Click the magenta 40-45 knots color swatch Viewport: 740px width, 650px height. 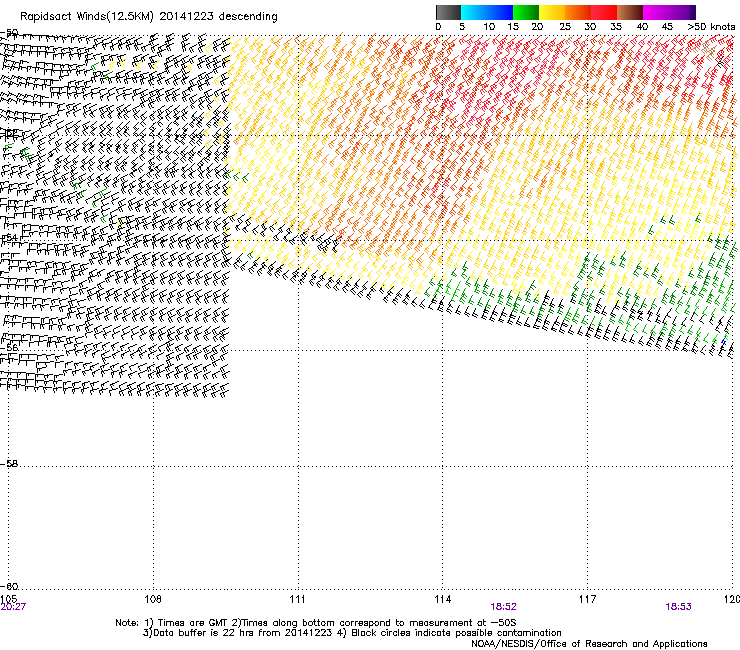(656, 12)
